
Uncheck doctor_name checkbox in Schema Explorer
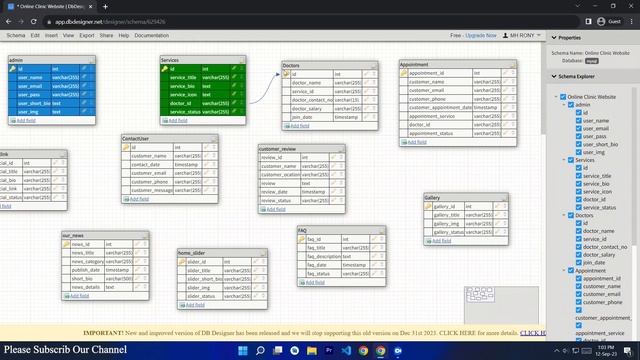[579, 231]
